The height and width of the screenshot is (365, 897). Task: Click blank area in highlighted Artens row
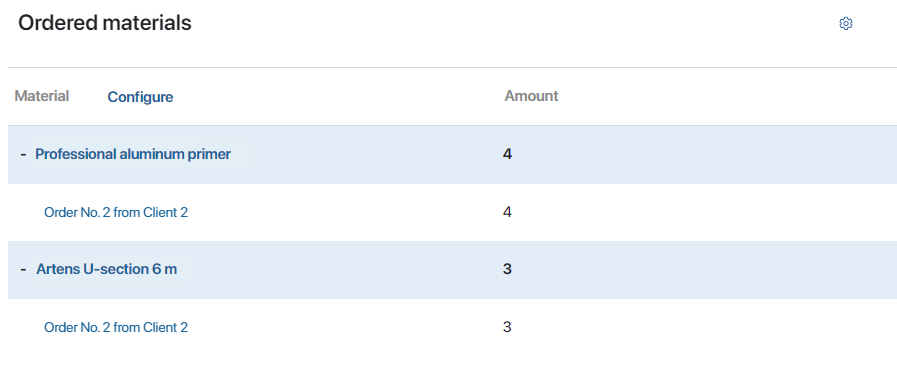(x=704, y=269)
